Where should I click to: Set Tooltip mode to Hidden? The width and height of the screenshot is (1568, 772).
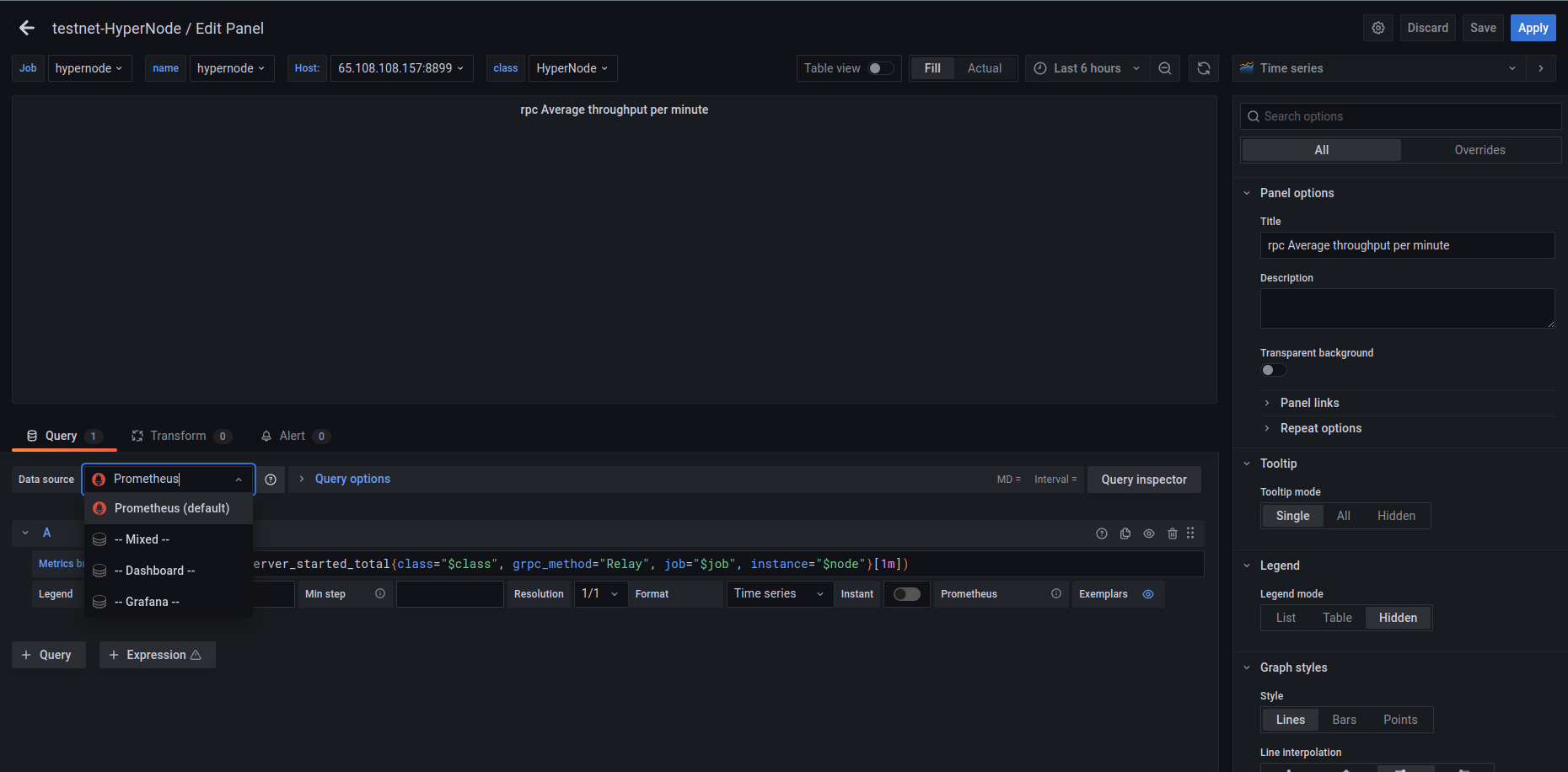1396,516
